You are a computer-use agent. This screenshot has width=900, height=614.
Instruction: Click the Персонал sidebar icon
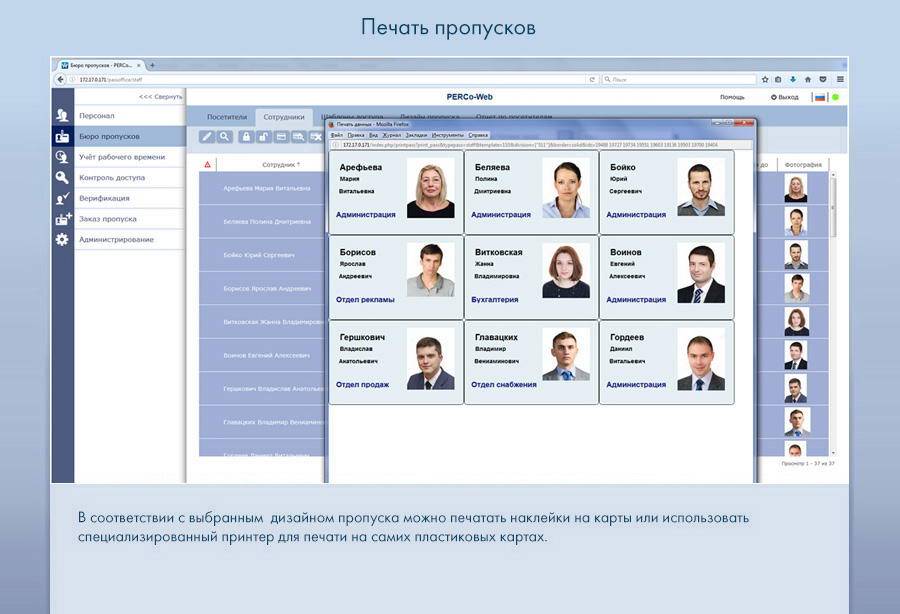click(x=62, y=116)
